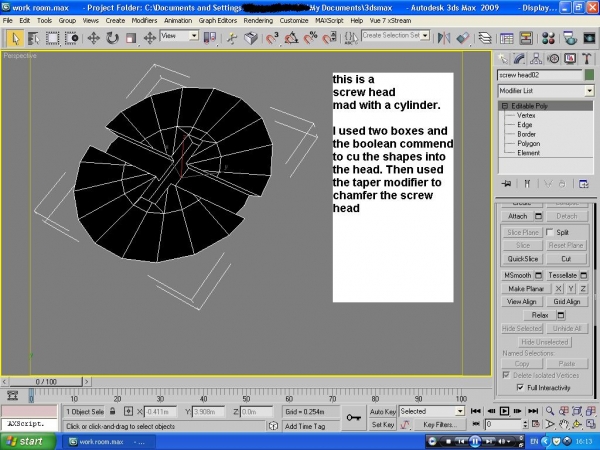Viewport: 600px width, 450px height.
Task: Collapse the Editable Poly stack entry
Action: 505,106
